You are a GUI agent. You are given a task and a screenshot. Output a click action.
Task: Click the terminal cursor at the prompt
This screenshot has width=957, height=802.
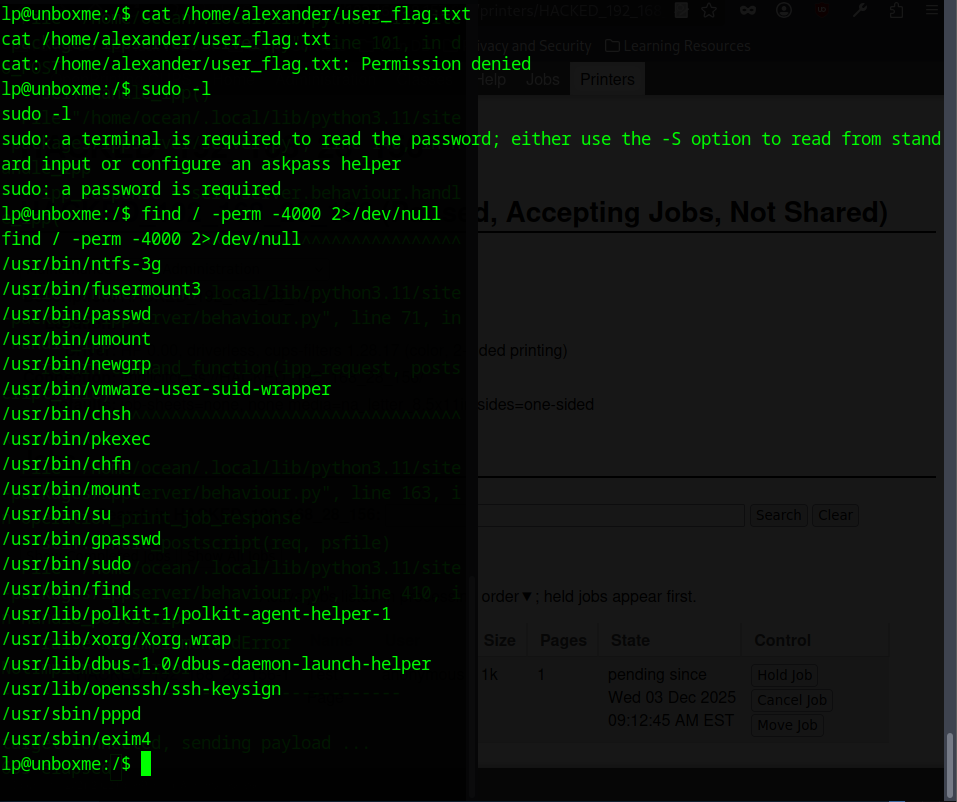146,764
